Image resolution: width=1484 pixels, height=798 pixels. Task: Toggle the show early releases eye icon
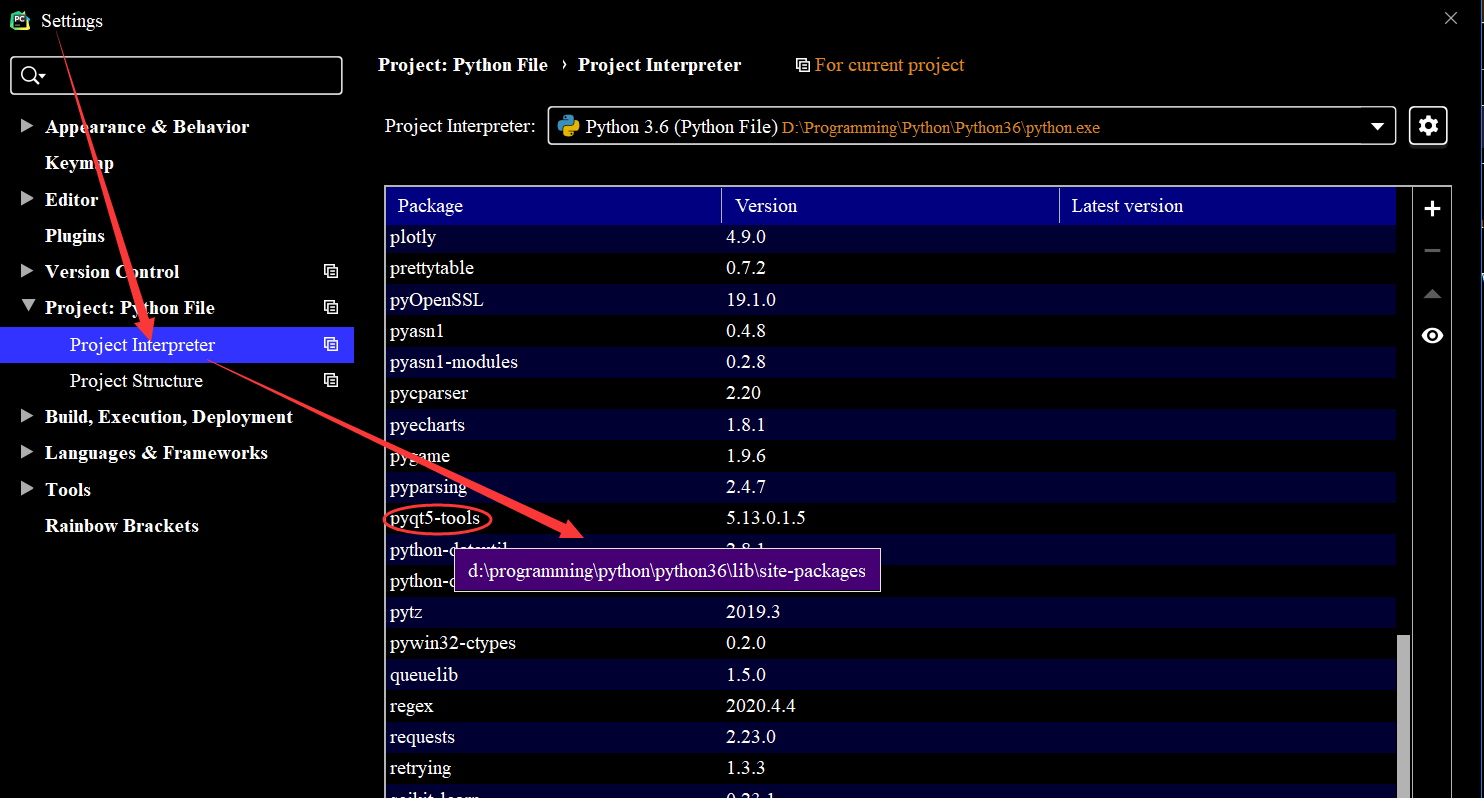tap(1432, 336)
